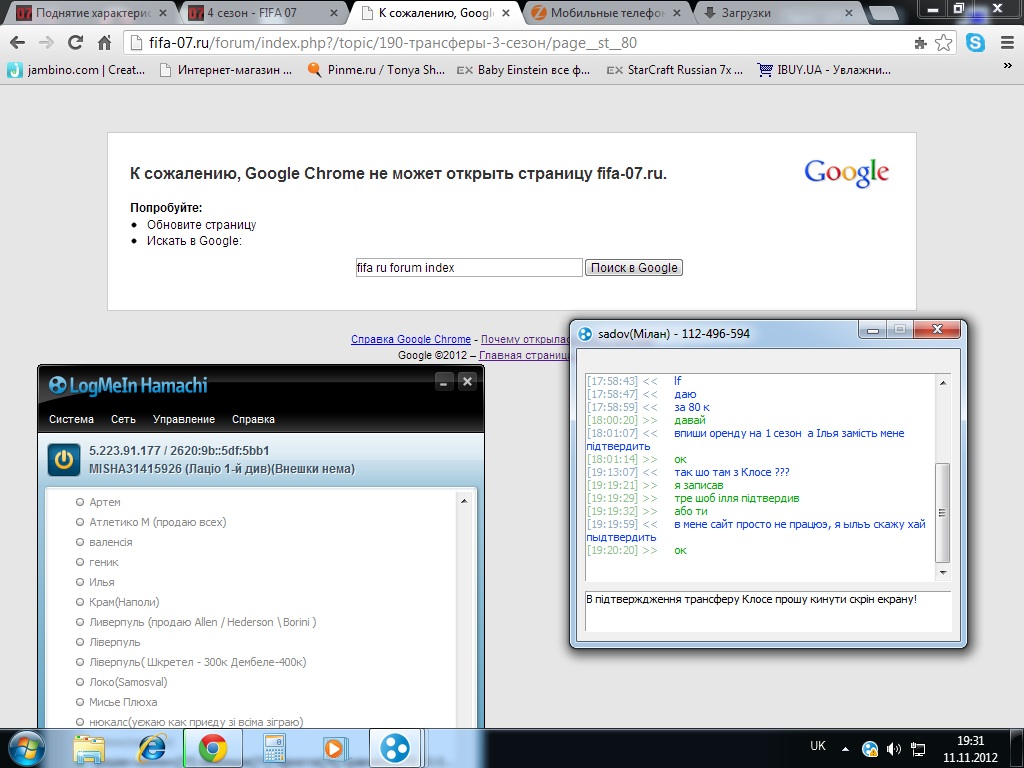This screenshot has height=768, width=1024.
Task: Launch Windows Explorer from the taskbar
Action: [89, 749]
